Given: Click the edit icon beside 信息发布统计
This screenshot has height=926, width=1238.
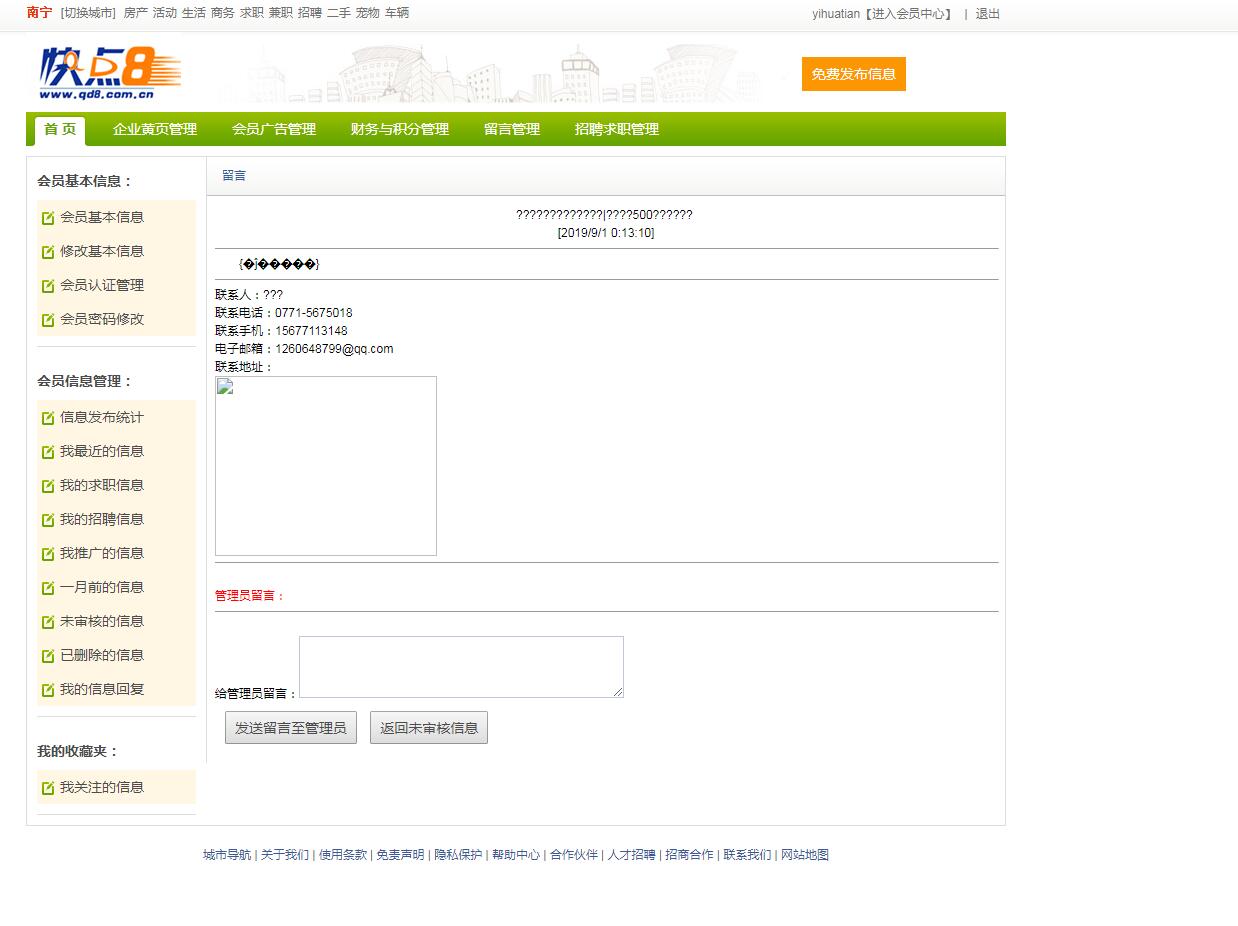Looking at the screenshot, I should 48,418.
